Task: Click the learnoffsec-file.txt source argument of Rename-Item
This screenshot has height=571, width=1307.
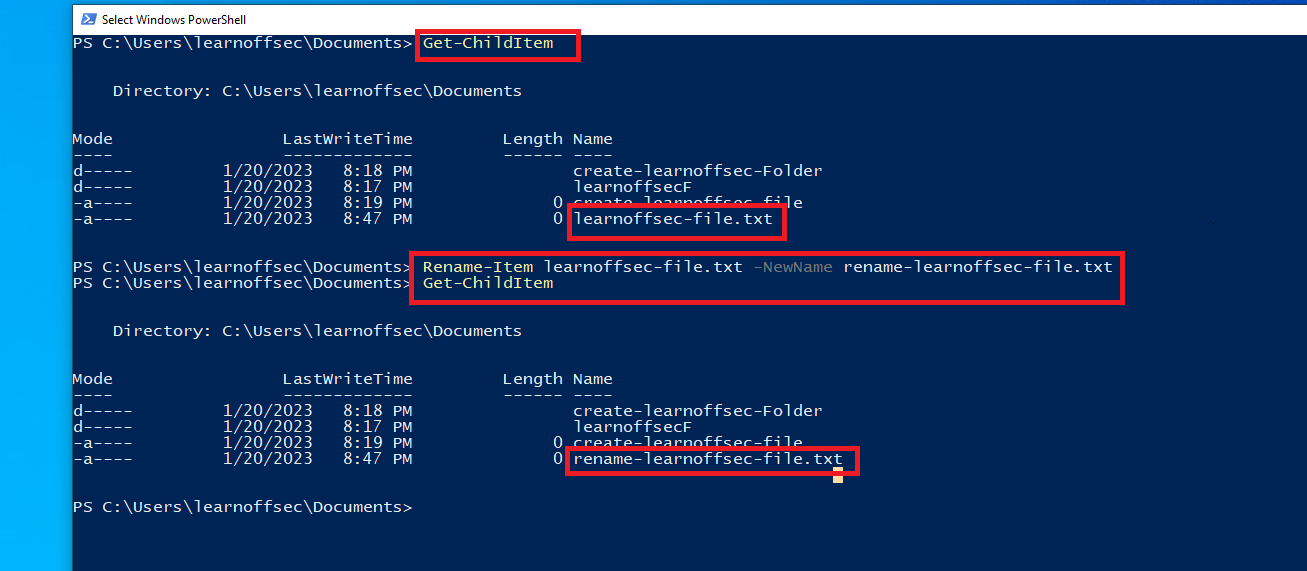Action: click(x=643, y=267)
